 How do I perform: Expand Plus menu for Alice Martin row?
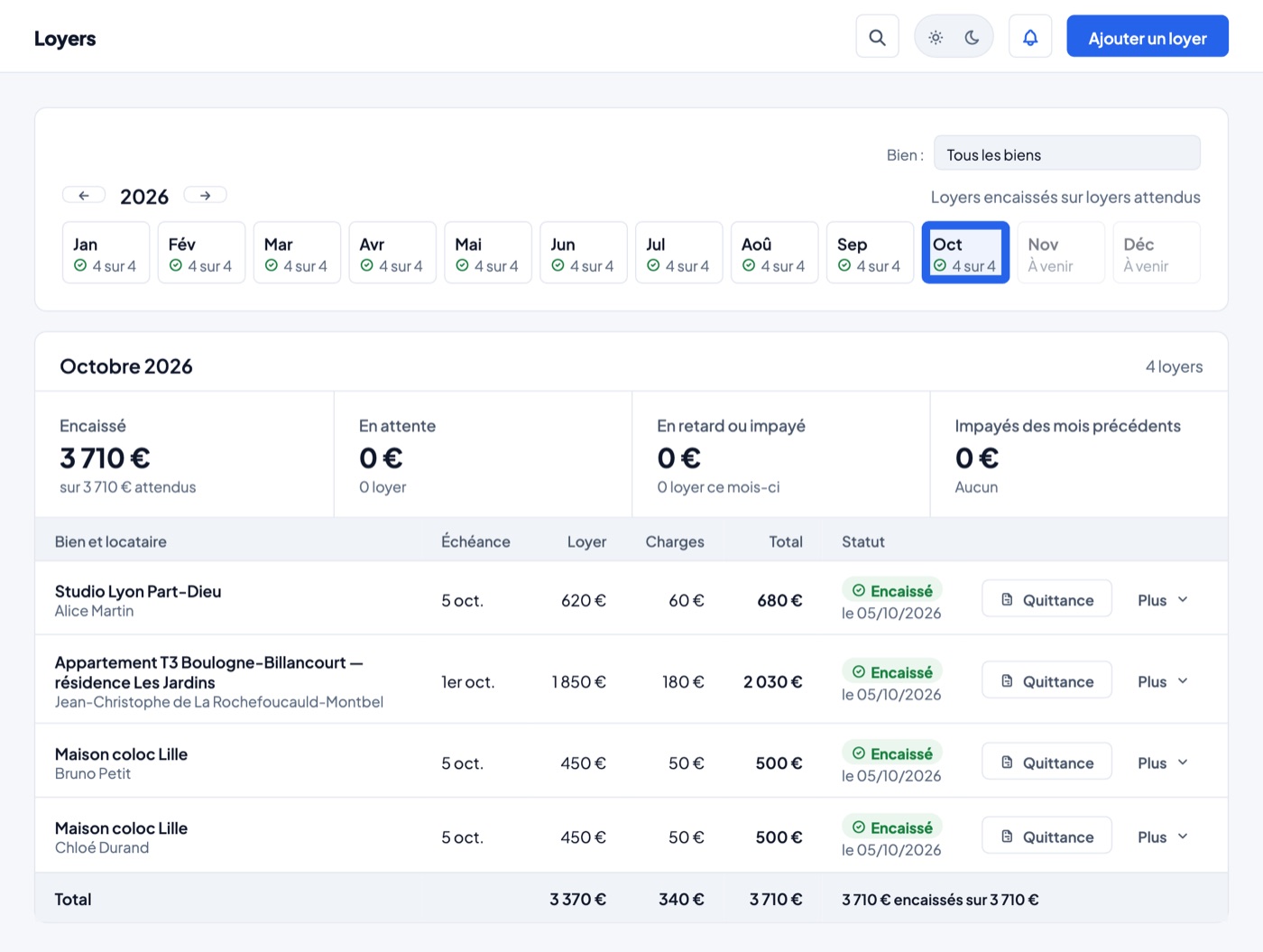click(x=1163, y=599)
